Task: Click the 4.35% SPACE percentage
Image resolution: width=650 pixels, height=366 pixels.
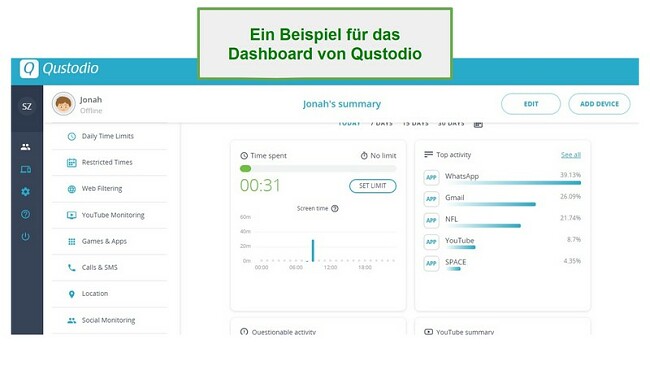Action: coord(572,261)
